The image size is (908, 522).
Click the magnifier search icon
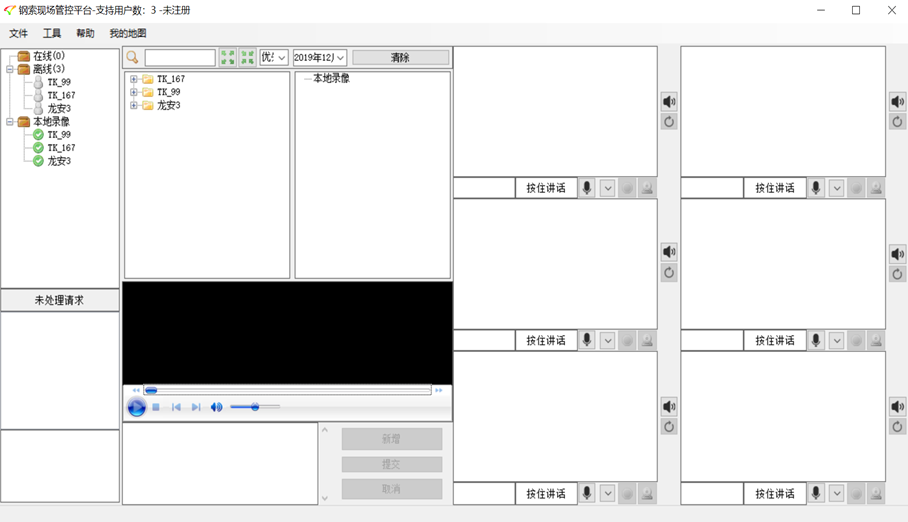[x=133, y=57]
